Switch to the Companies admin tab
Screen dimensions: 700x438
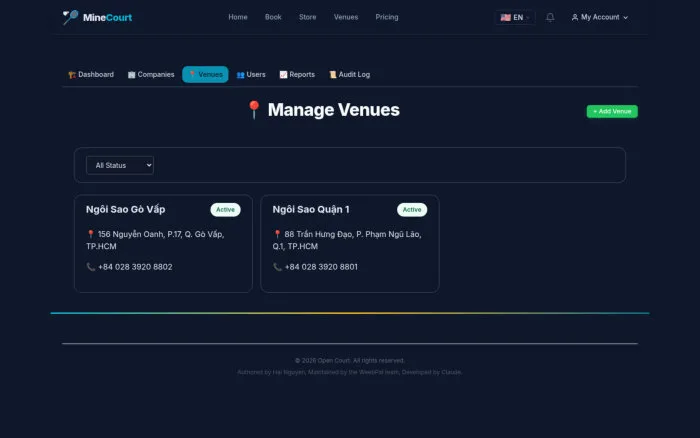[151, 75]
